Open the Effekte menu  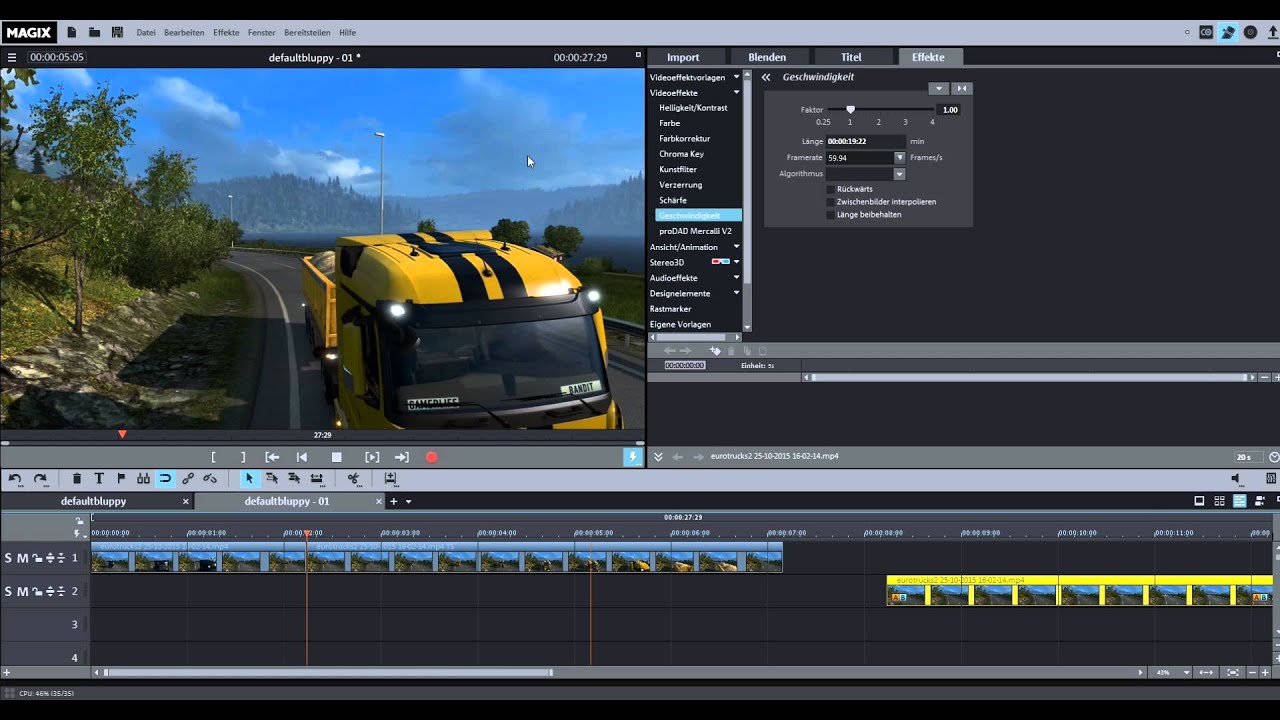click(x=226, y=33)
